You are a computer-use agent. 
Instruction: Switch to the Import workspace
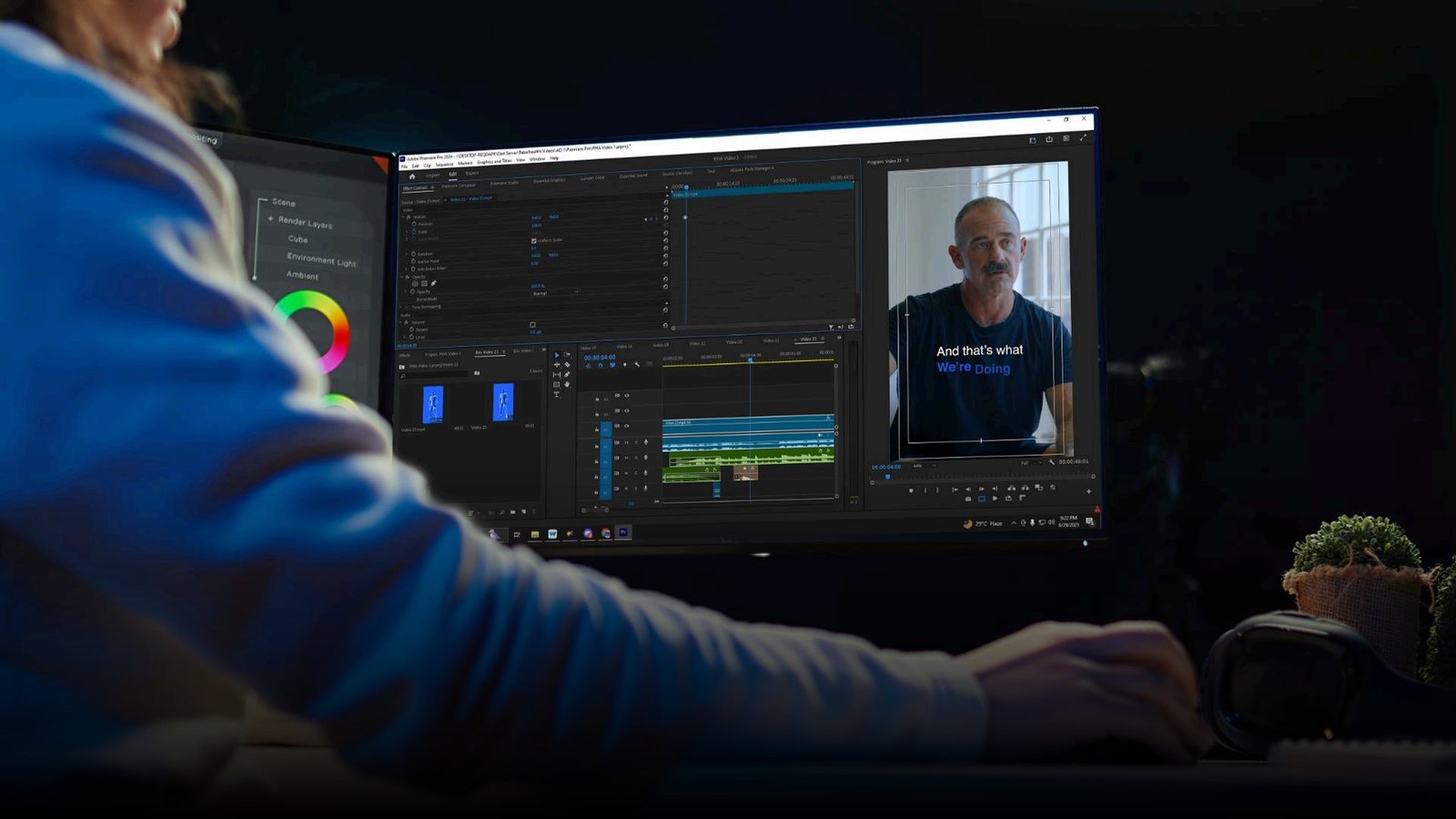[x=433, y=175]
